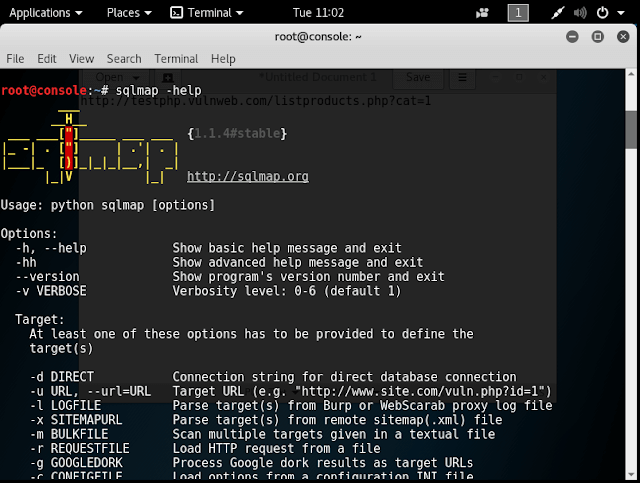Screen dimensions: 640x483
Task: Open the hamburger menu in text editor
Action: pos(462,77)
